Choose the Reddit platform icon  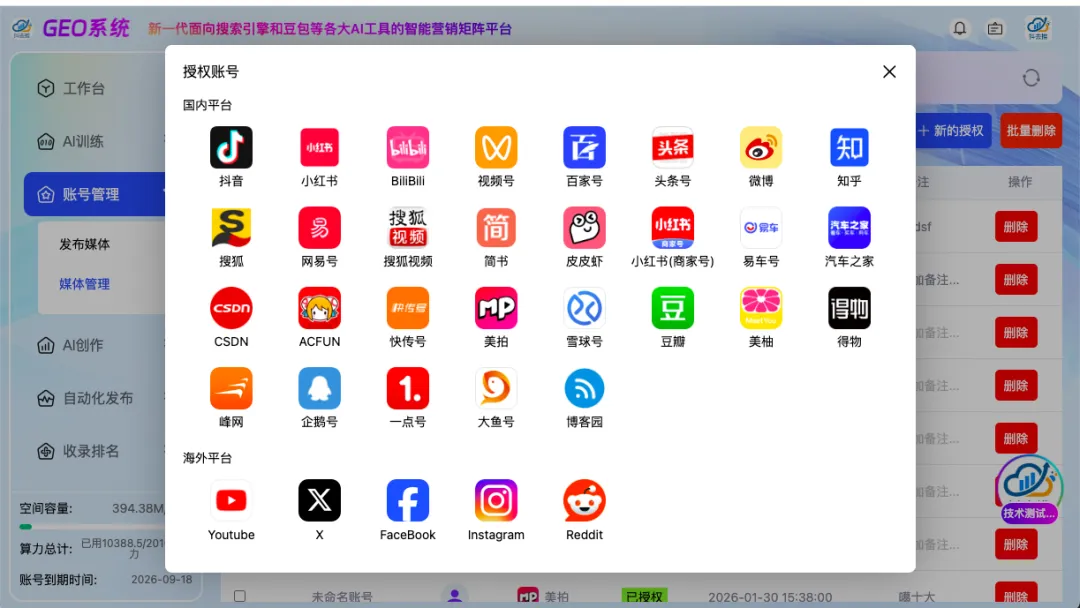click(x=584, y=501)
